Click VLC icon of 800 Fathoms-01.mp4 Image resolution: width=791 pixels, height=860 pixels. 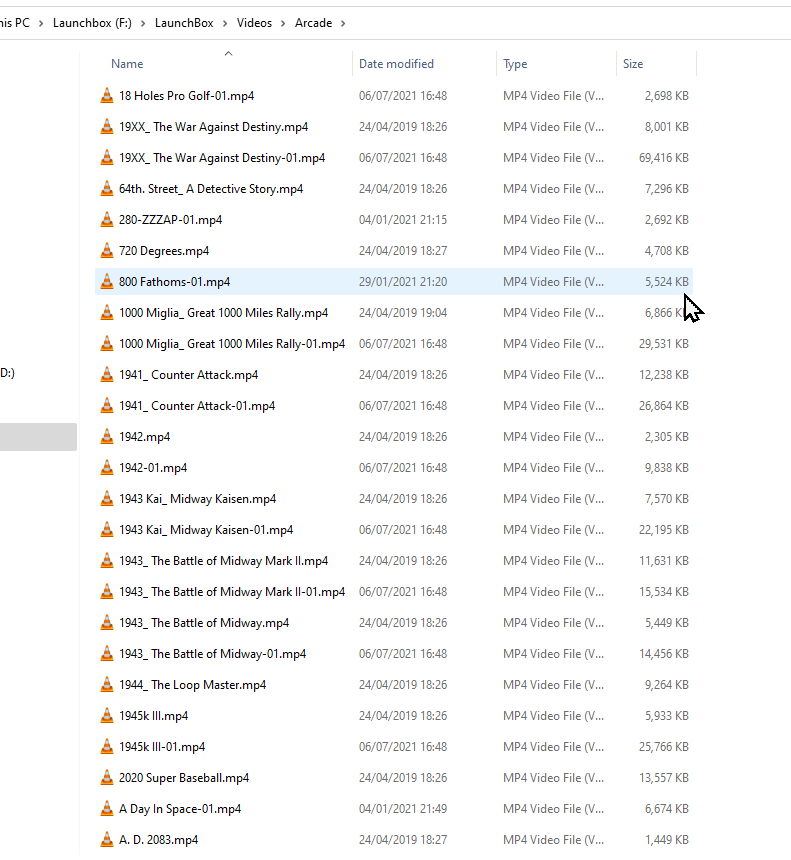(107, 281)
